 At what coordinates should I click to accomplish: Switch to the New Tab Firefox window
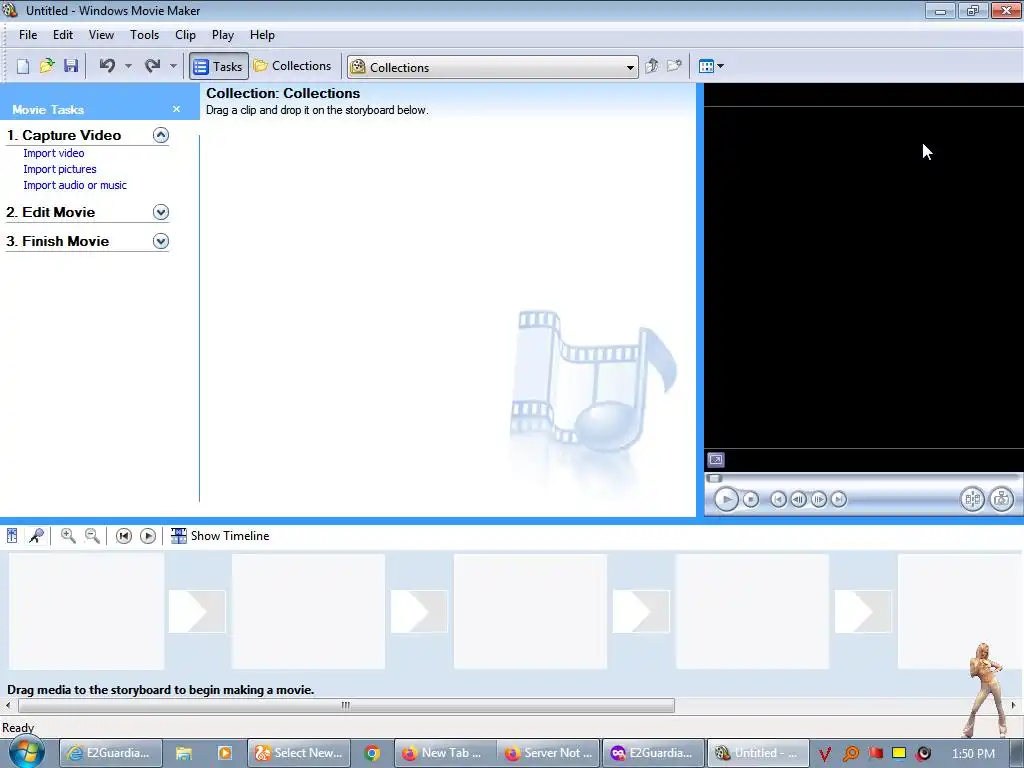tap(446, 753)
